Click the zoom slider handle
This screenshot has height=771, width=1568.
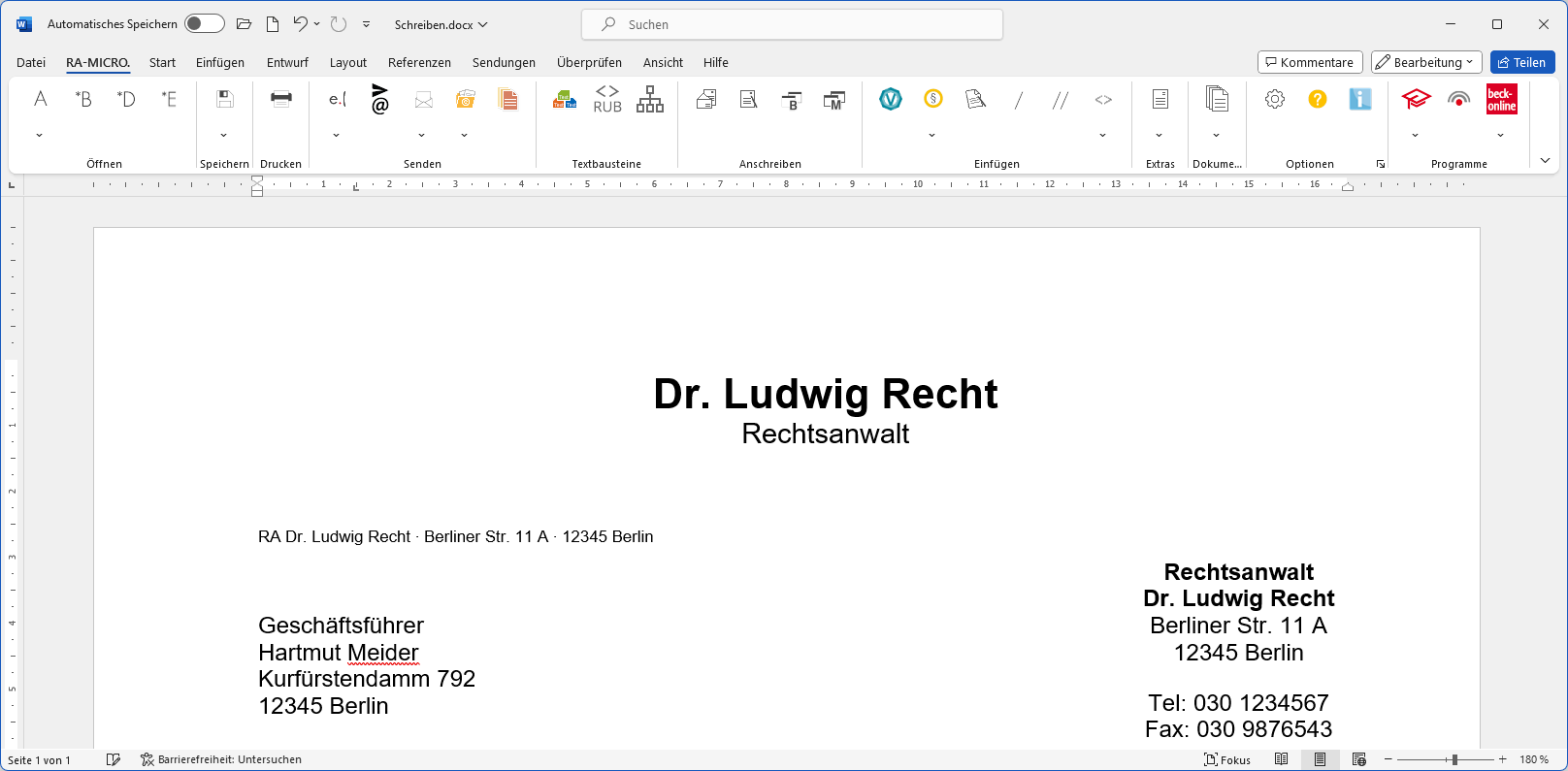pos(1454,759)
